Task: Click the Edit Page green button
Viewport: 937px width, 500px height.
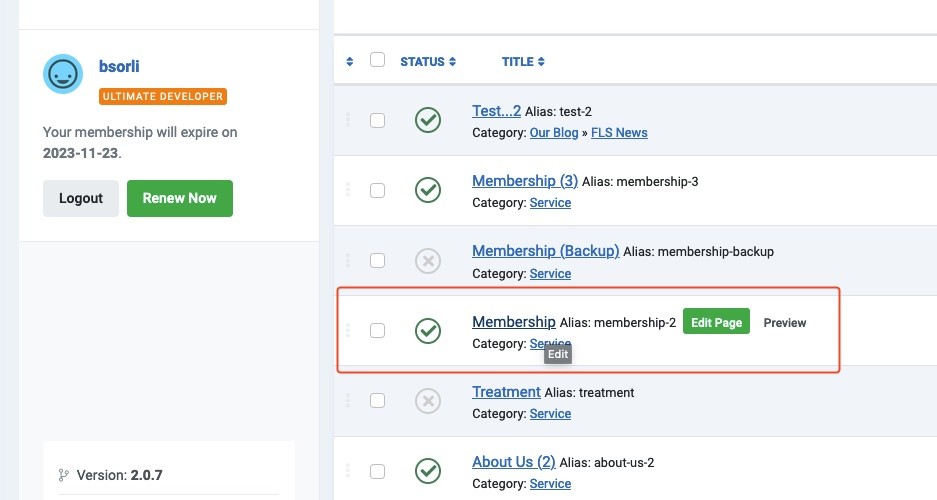Action: (716, 322)
